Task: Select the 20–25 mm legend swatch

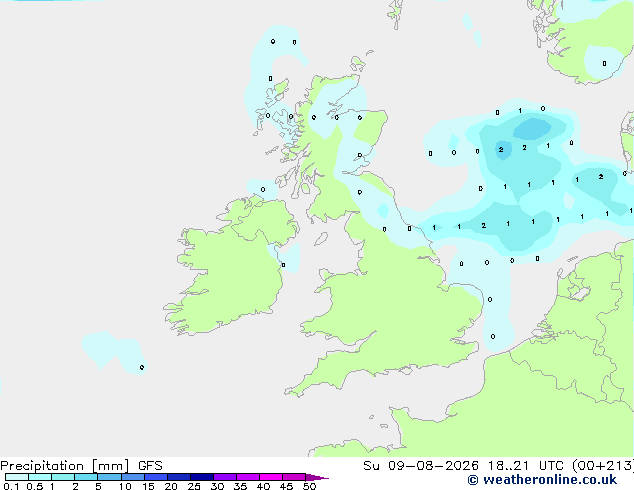Action: [x=179, y=477]
